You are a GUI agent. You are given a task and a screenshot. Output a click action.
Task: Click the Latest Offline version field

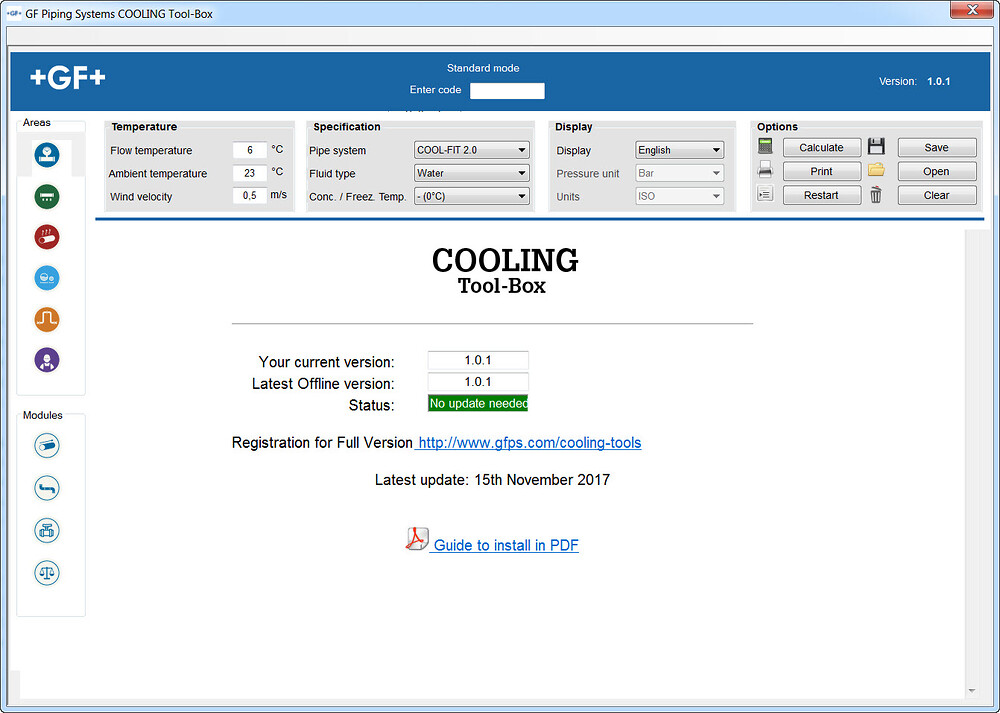point(478,382)
